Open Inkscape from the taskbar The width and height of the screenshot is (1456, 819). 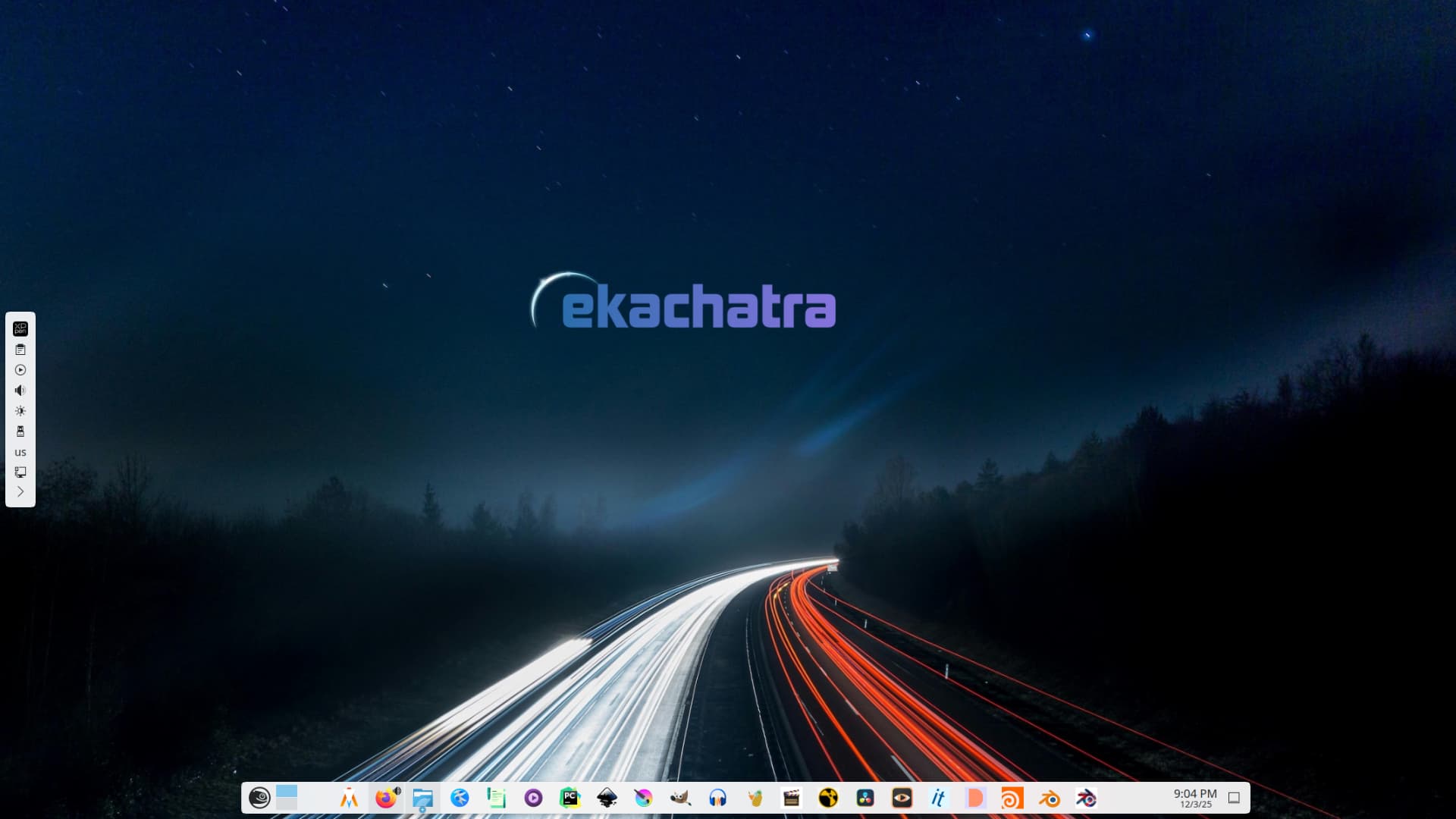tap(607, 798)
